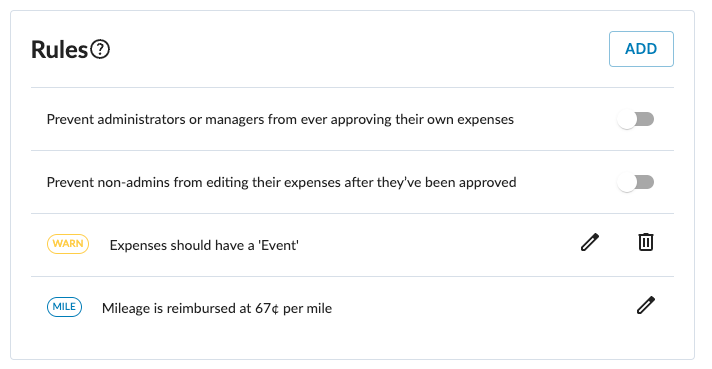
Task: Remove the WARN rule about Event
Action: pos(646,242)
